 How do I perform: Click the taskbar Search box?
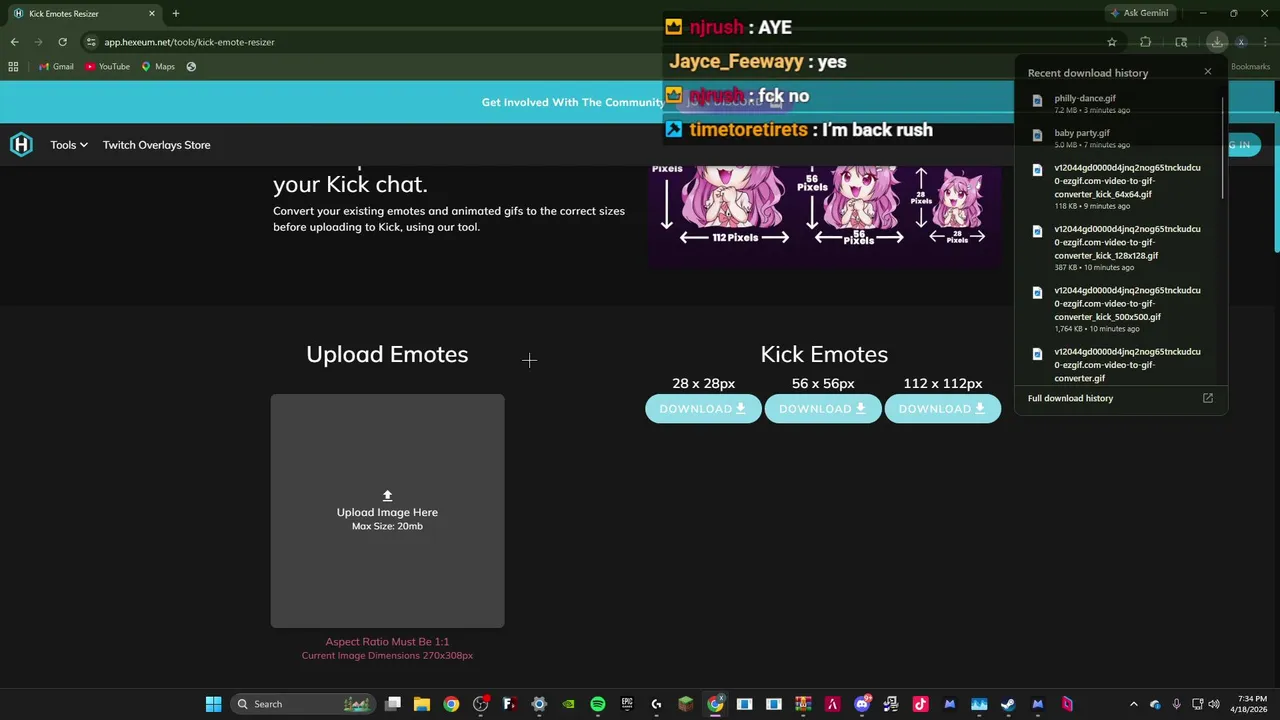(303, 704)
